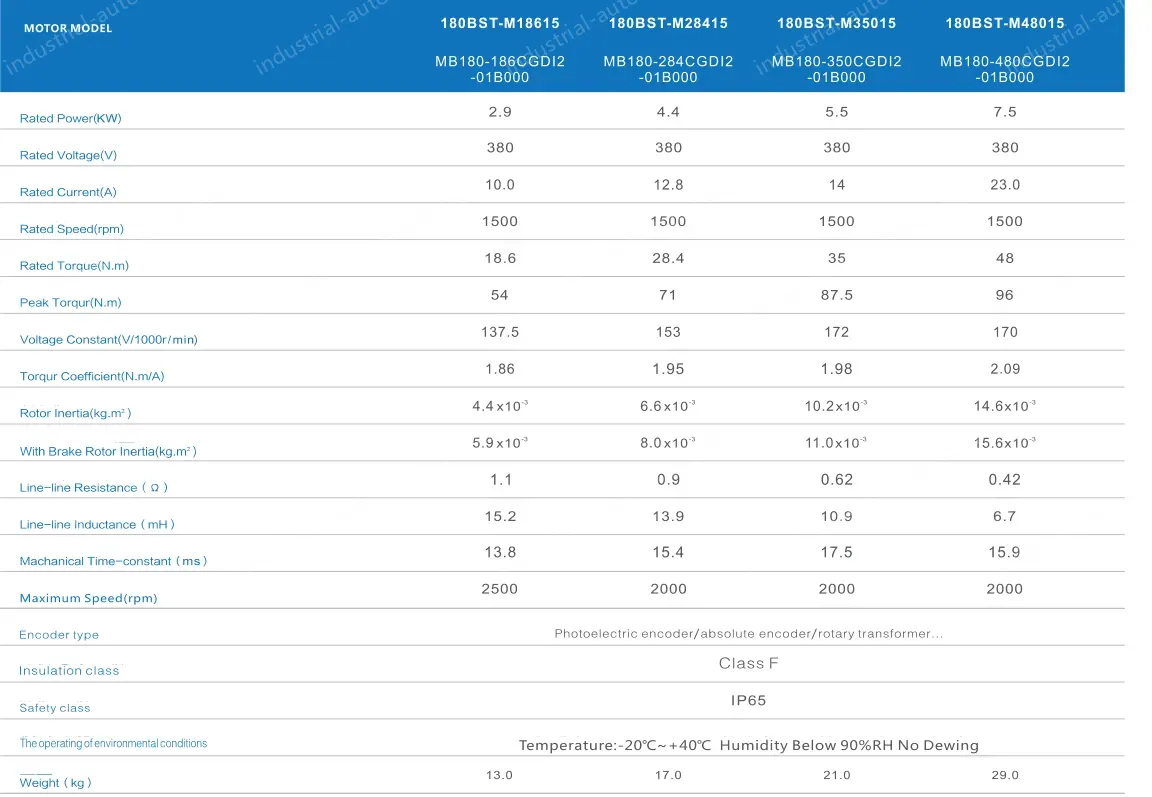Select the 180BST-M48015 model header
Image resolution: width=1152 pixels, height=797 pixels.
(1005, 23)
